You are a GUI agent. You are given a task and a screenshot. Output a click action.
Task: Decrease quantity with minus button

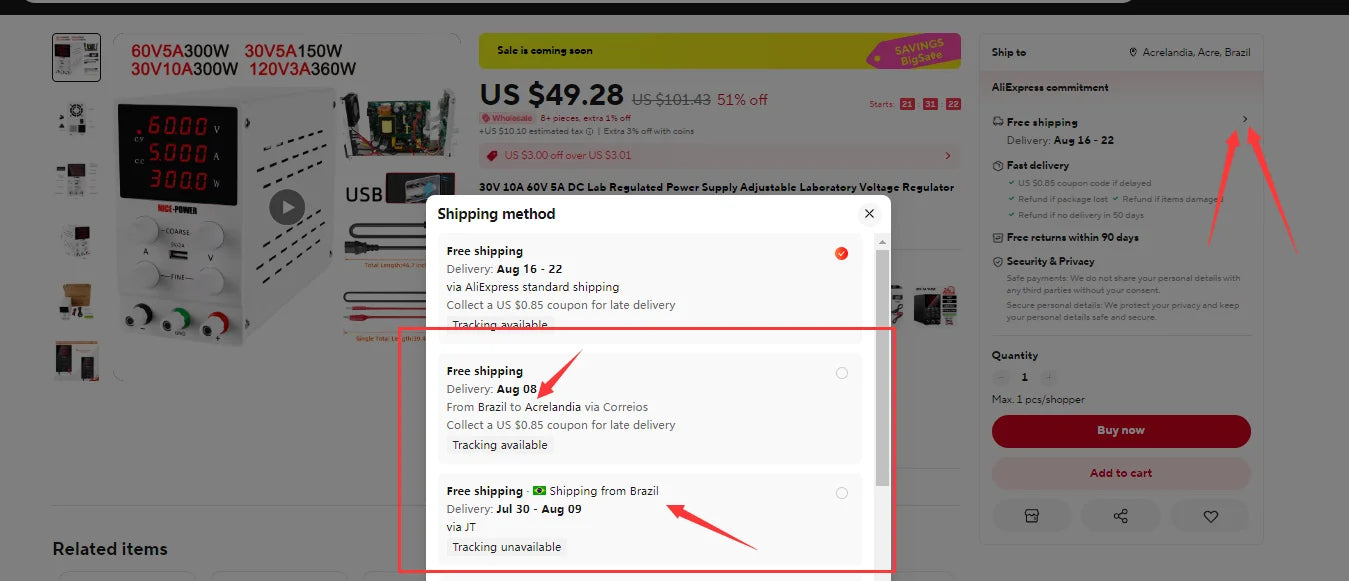coord(1001,378)
